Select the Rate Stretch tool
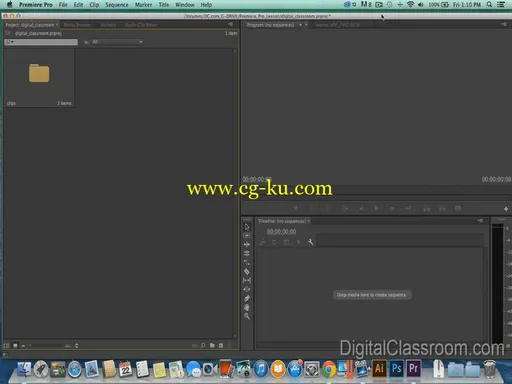Image resolution: width=512 pixels, height=384 pixels. (x=247, y=262)
